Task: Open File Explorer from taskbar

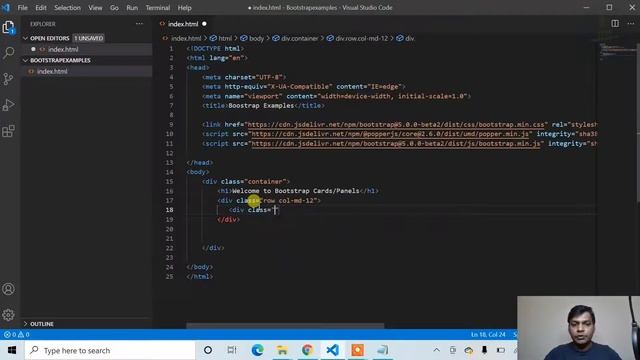Action: tap(282, 350)
